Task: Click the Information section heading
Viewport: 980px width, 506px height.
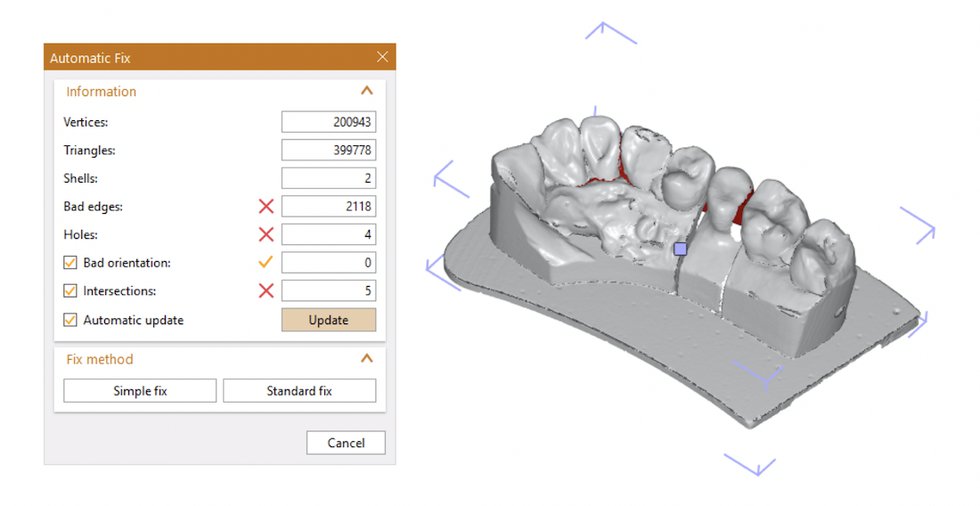Action: 101,91
